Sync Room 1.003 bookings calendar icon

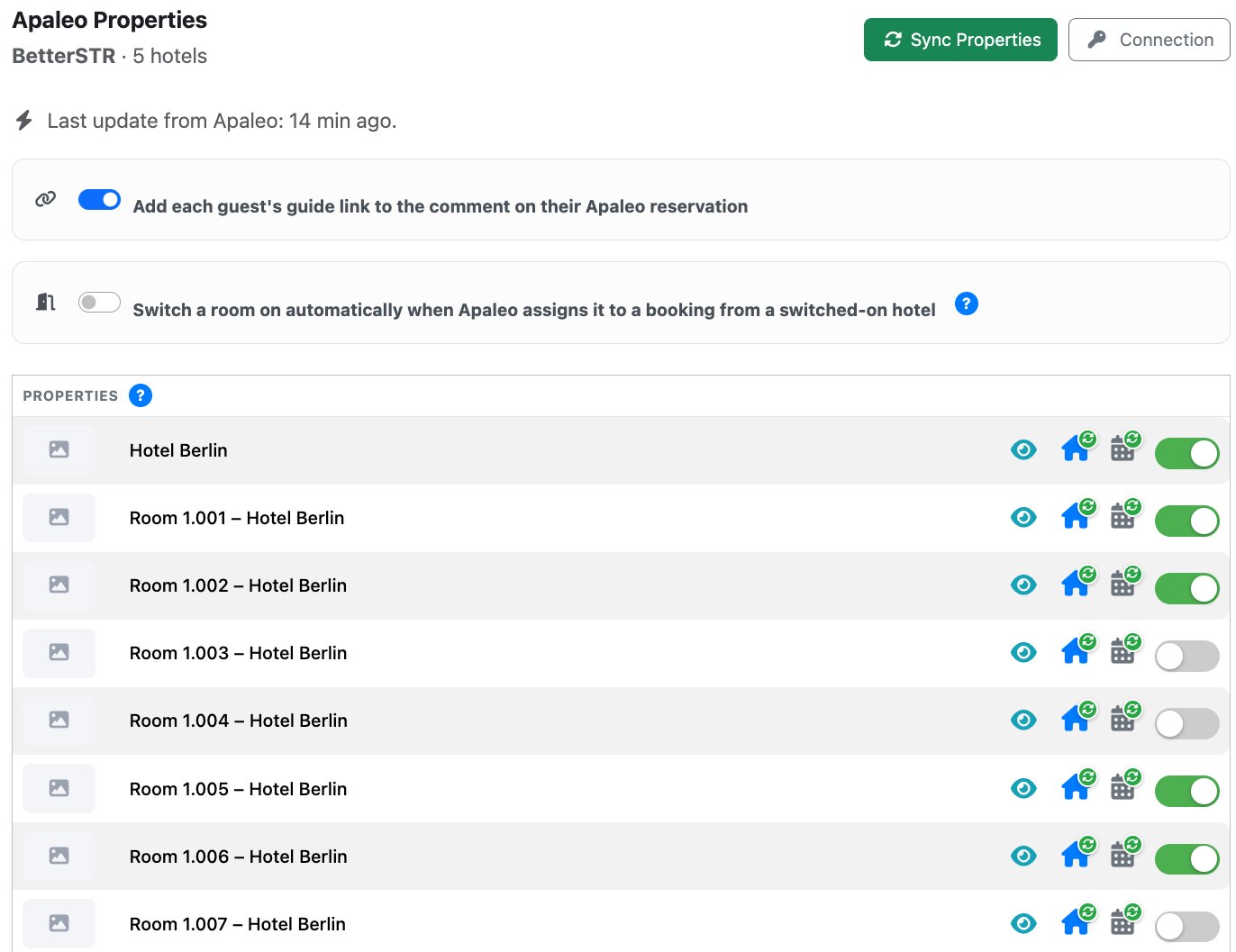click(1125, 649)
